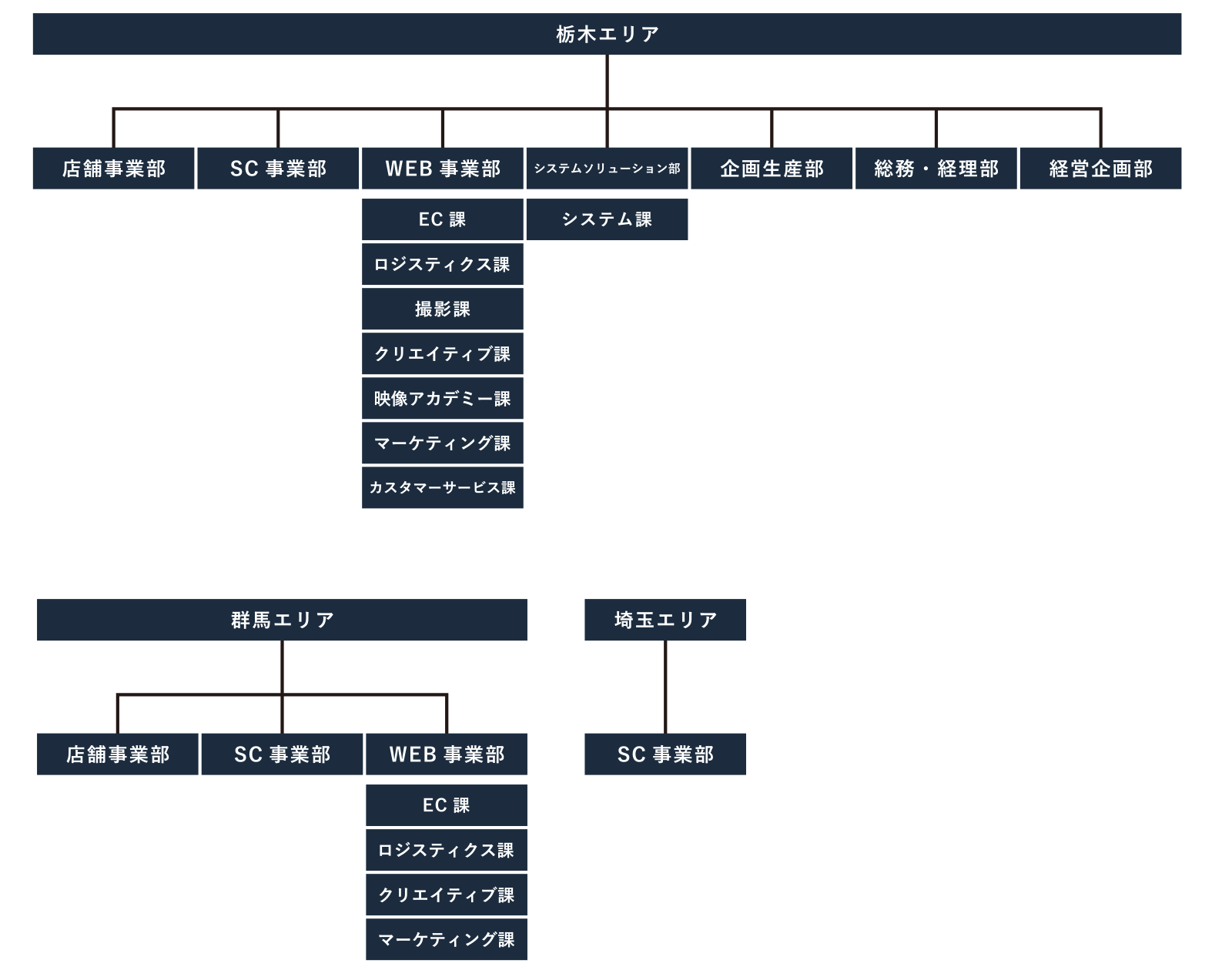Click WEB 事業部 under 群馬エリア
This screenshot has width=1222, height=980.
coord(447,754)
